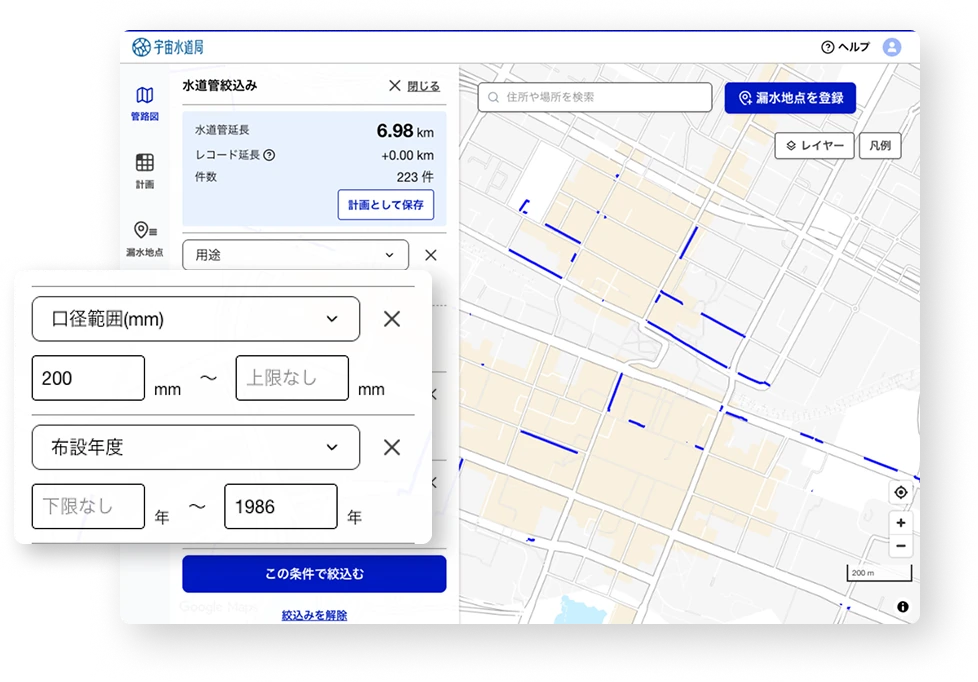Click the レコード延長 help question icon
Image resolution: width=978 pixels, height=682 pixels.
coord(269,155)
